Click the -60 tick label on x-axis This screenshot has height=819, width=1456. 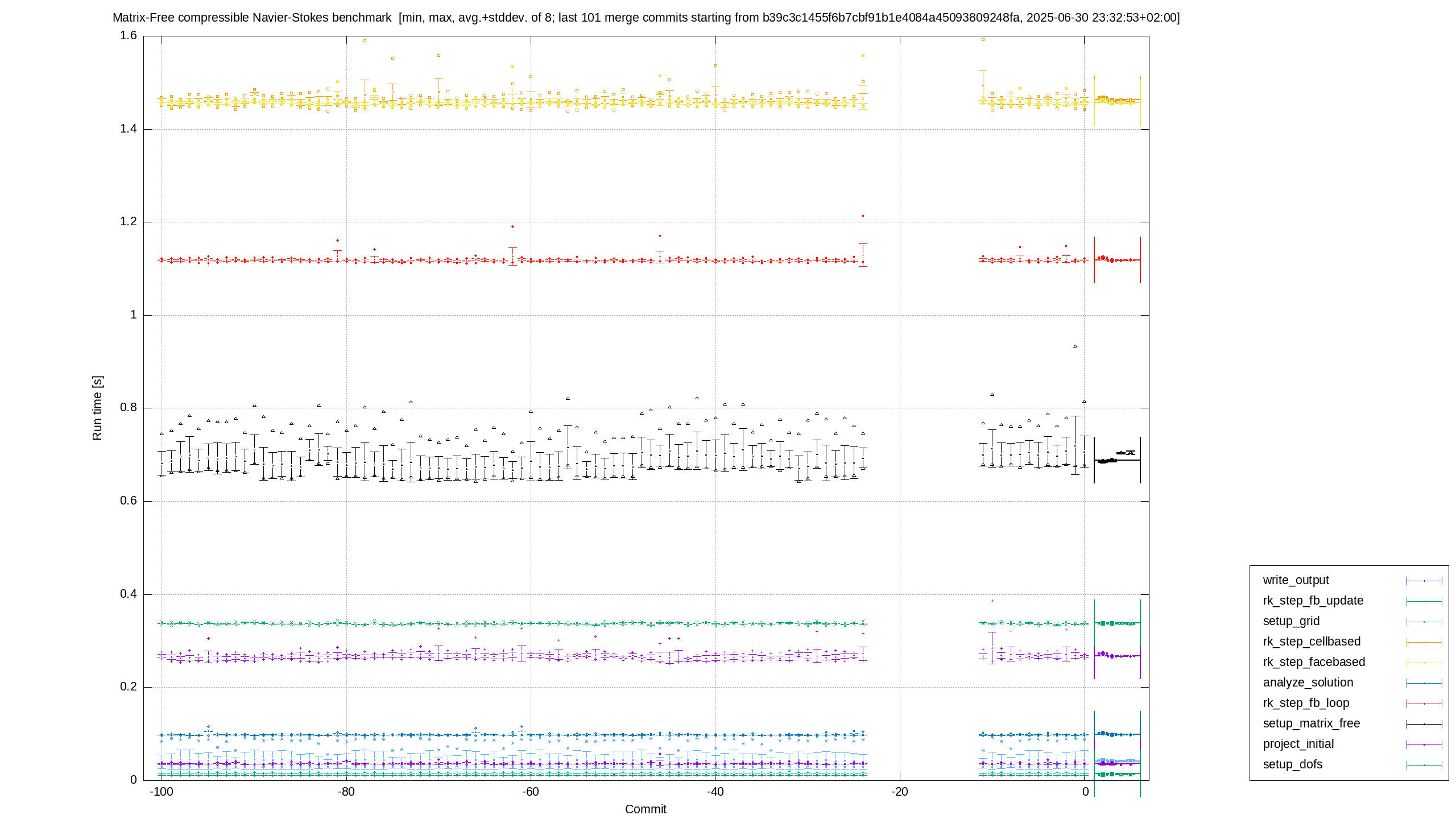(x=530, y=792)
